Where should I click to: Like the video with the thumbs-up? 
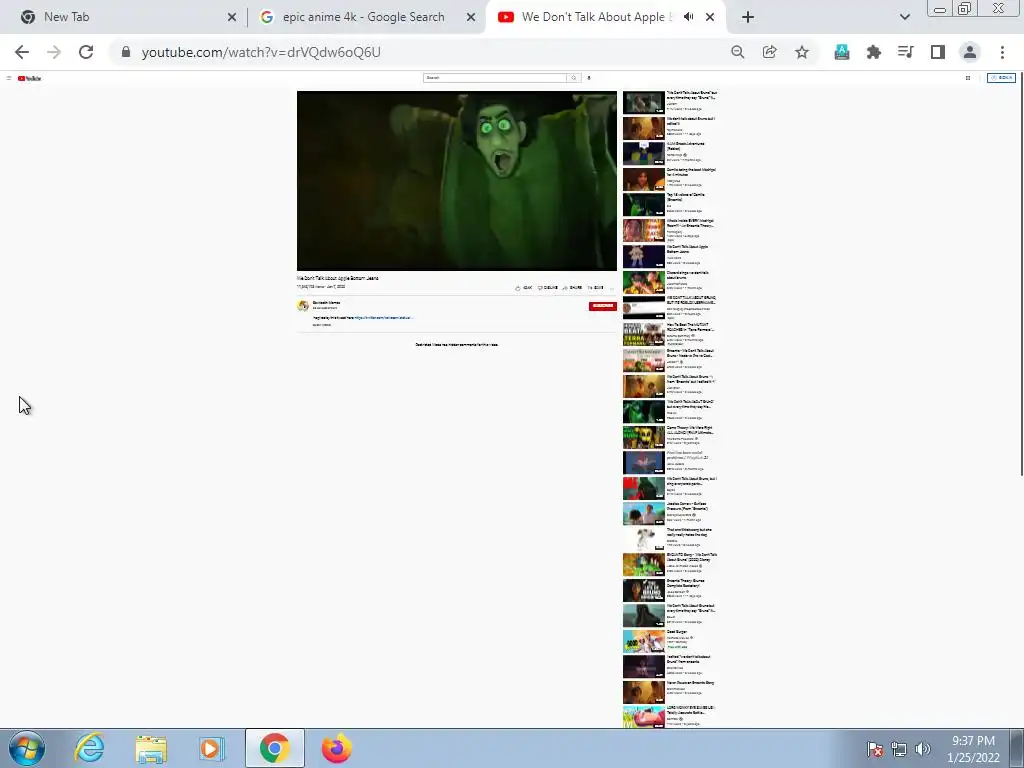[524, 287]
